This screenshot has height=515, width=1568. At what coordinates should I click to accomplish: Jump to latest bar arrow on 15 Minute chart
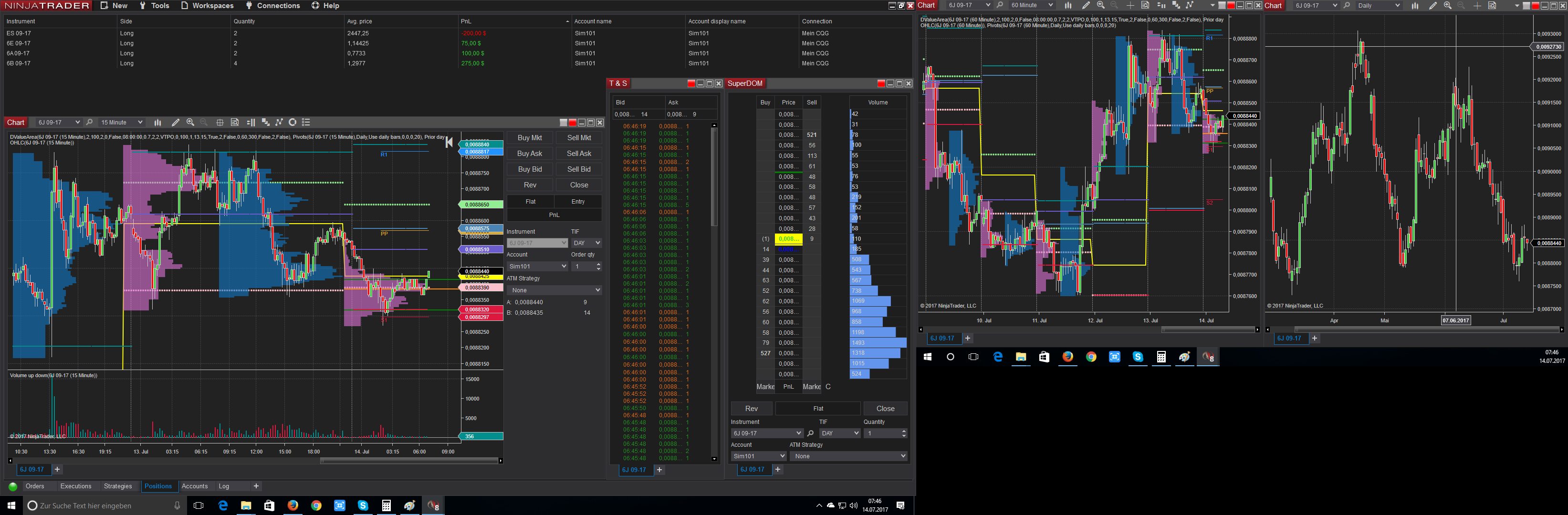coord(449,142)
